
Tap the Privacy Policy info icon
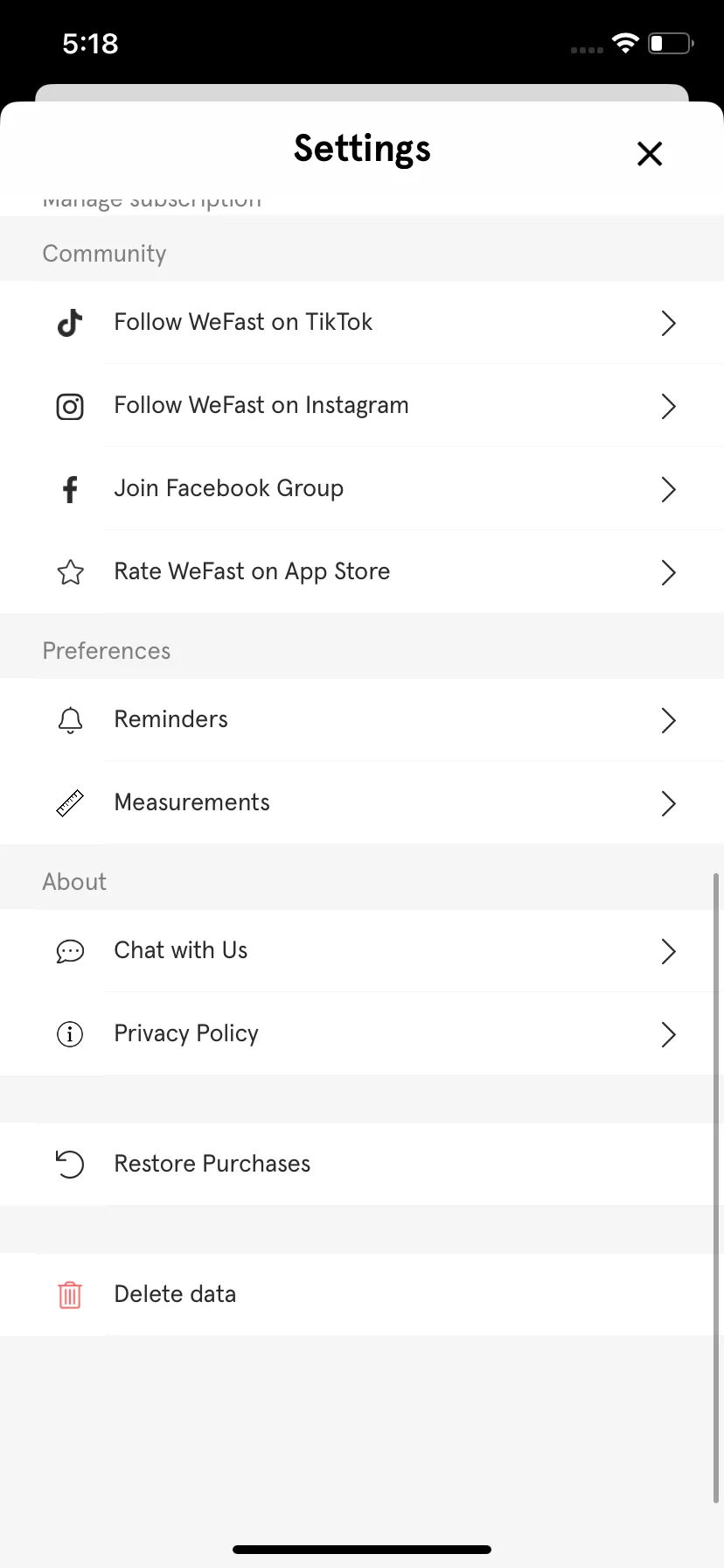click(70, 1034)
